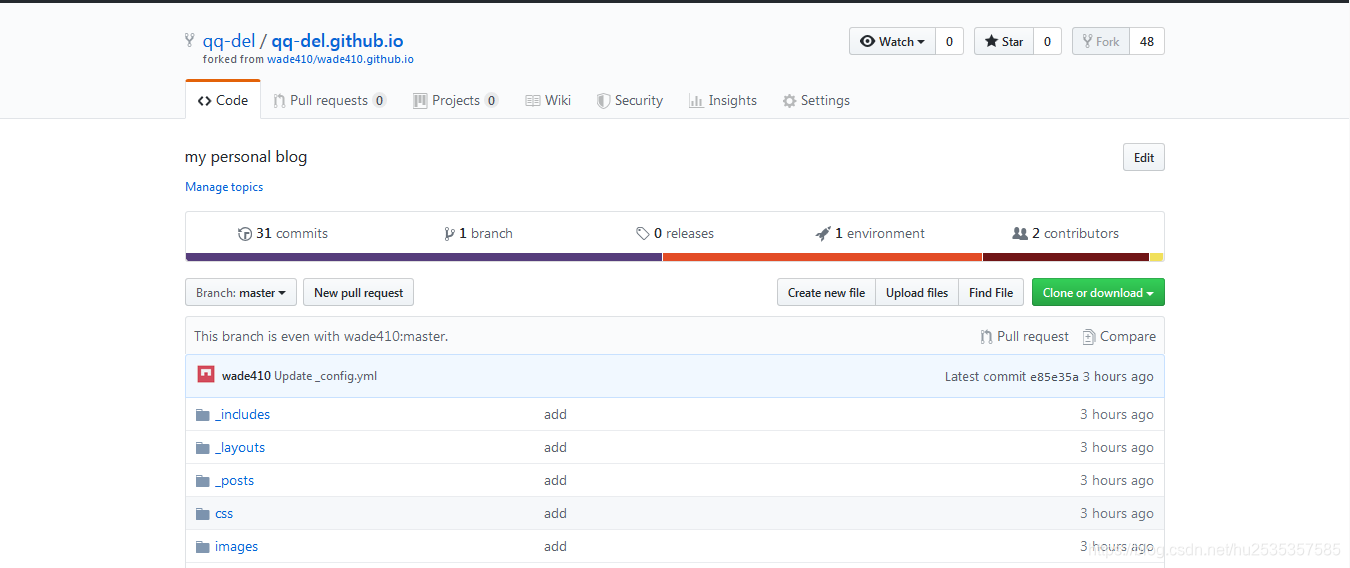Image resolution: width=1350 pixels, height=568 pixels.
Task: Open commit hash e85e35a
Action: pos(1054,377)
